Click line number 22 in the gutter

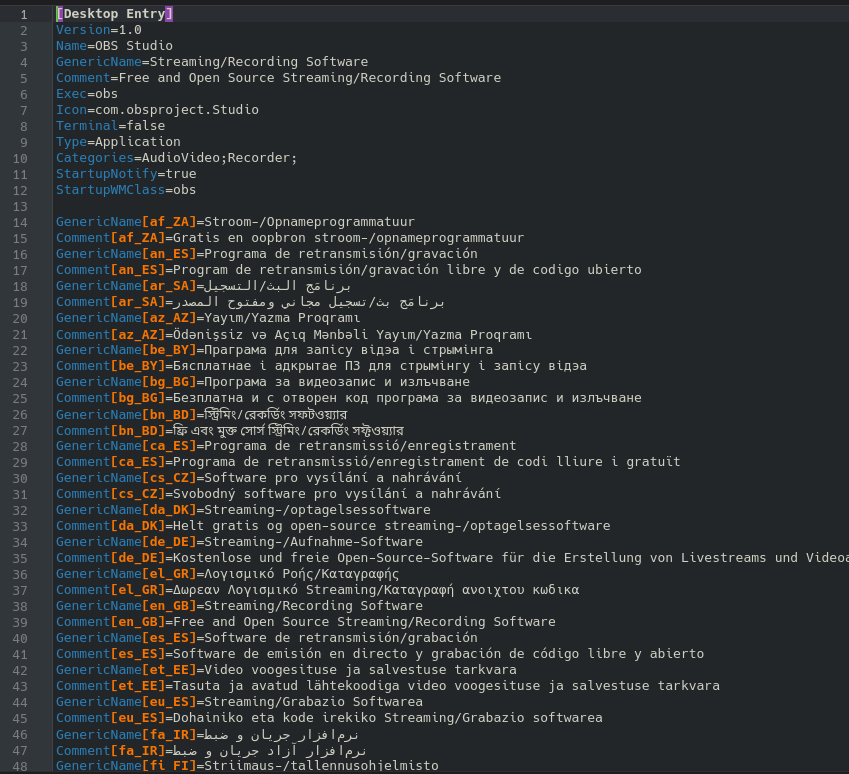pos(21,350)
